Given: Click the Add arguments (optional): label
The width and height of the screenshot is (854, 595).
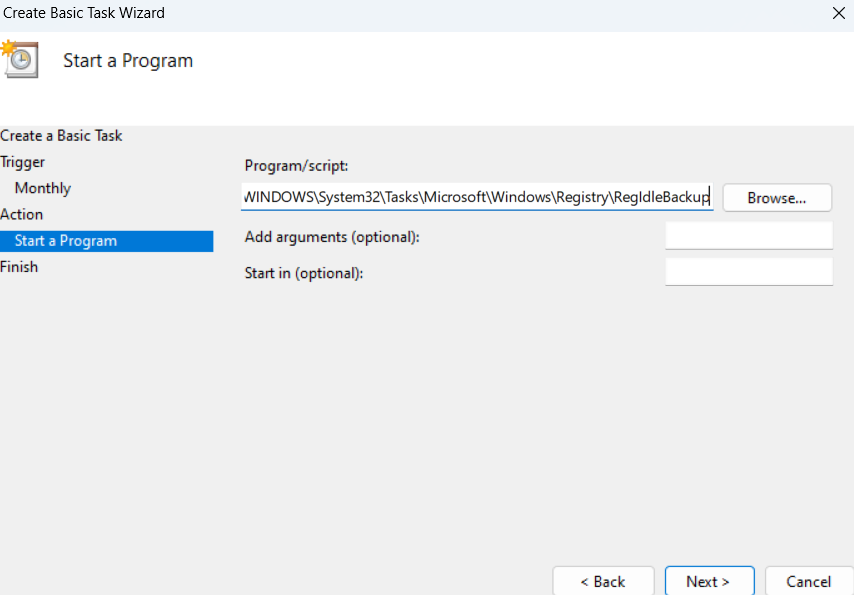Looking at the screenshot, I should click(x=332, y=237).
